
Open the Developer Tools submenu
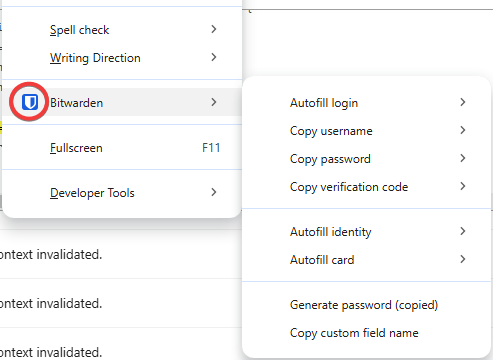point(122,193)
